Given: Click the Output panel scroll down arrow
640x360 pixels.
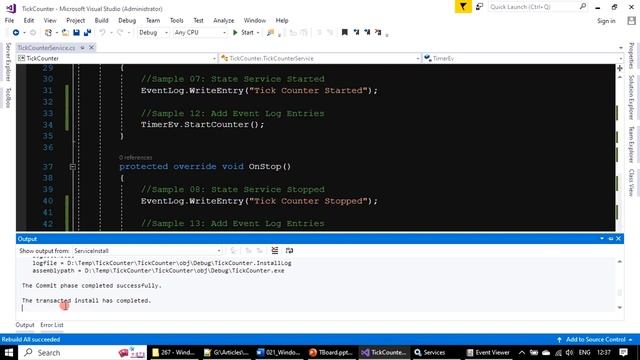Looking at the screenshot, I should click(620, 307).
